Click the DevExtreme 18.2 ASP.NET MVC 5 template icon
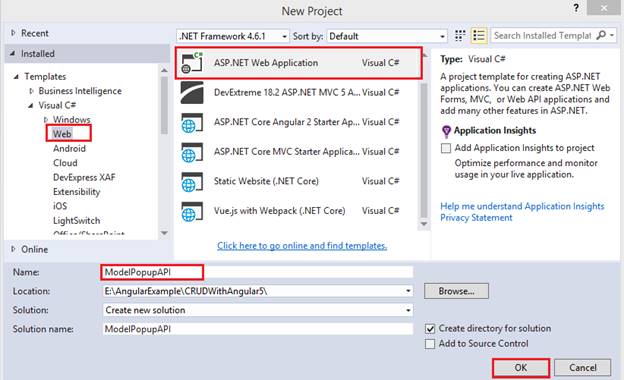The image size is (624, 380). click(192, 92)
